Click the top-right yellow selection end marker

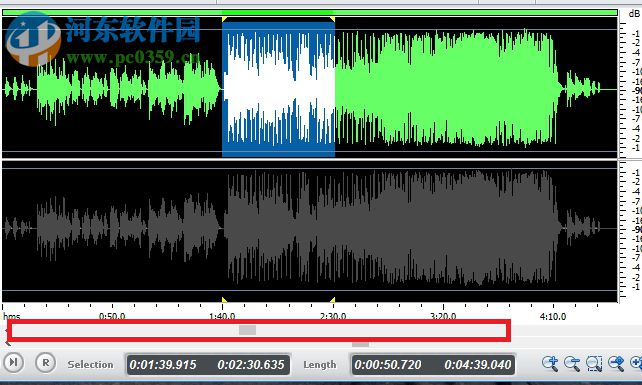coord(332,19)
